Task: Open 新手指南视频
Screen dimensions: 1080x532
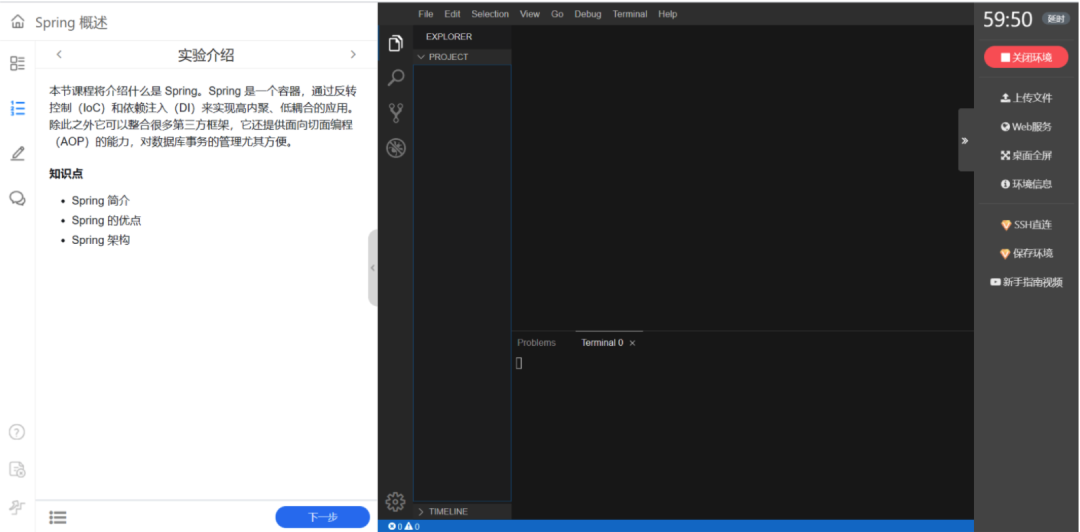Action: 1026,282
